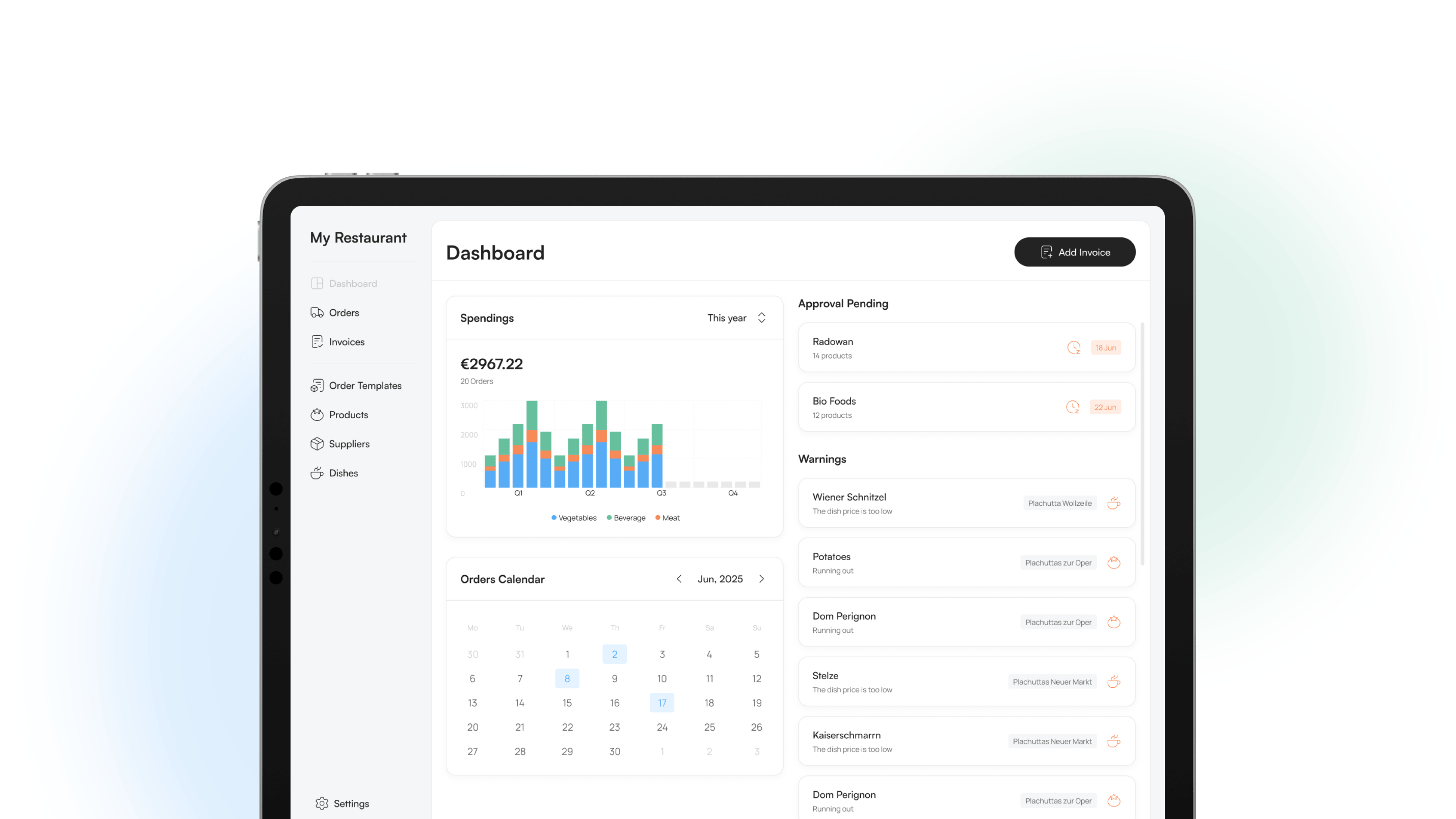This screenshot has width=1456, height=819.
Task: Open the This year period dropdown
Action: pyautogui.click(x=736, y=318)
